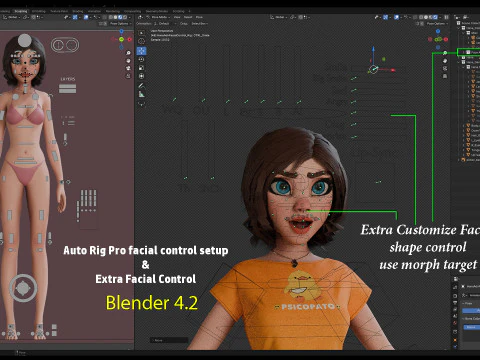This screenshot has width=480, height=360.
Task: Switch picker viewport to wireframe shading
Action: click(111, 17)
